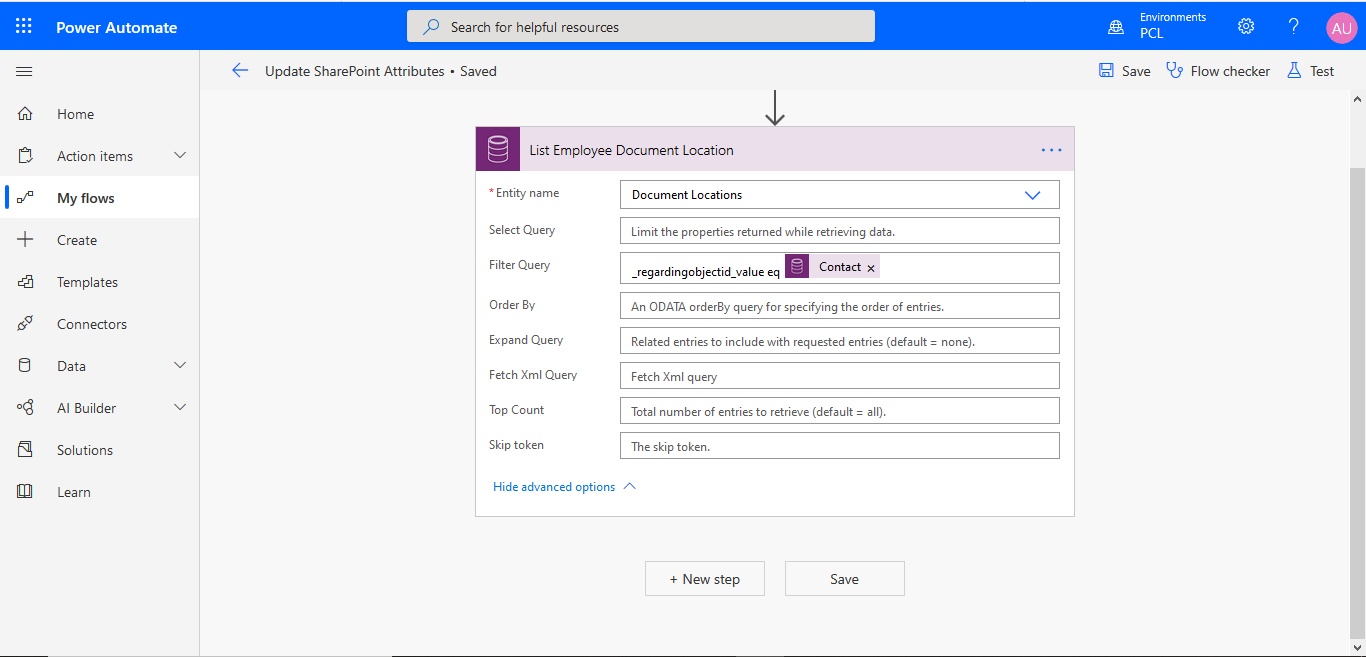This screenshot has width=1366, height=657.
Task: Open the AU account avatar
Action: coord(1341,27)
